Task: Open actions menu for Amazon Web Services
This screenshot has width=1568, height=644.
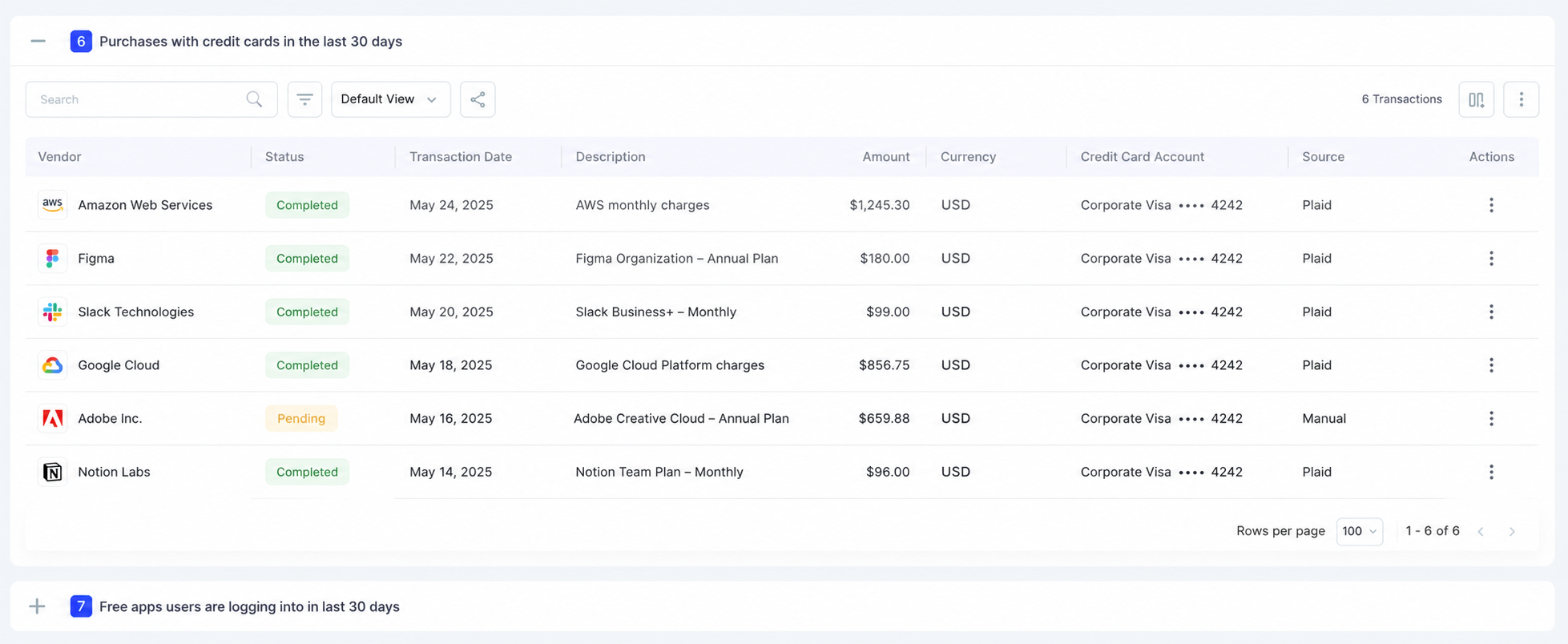Action: click(1491, 205)
